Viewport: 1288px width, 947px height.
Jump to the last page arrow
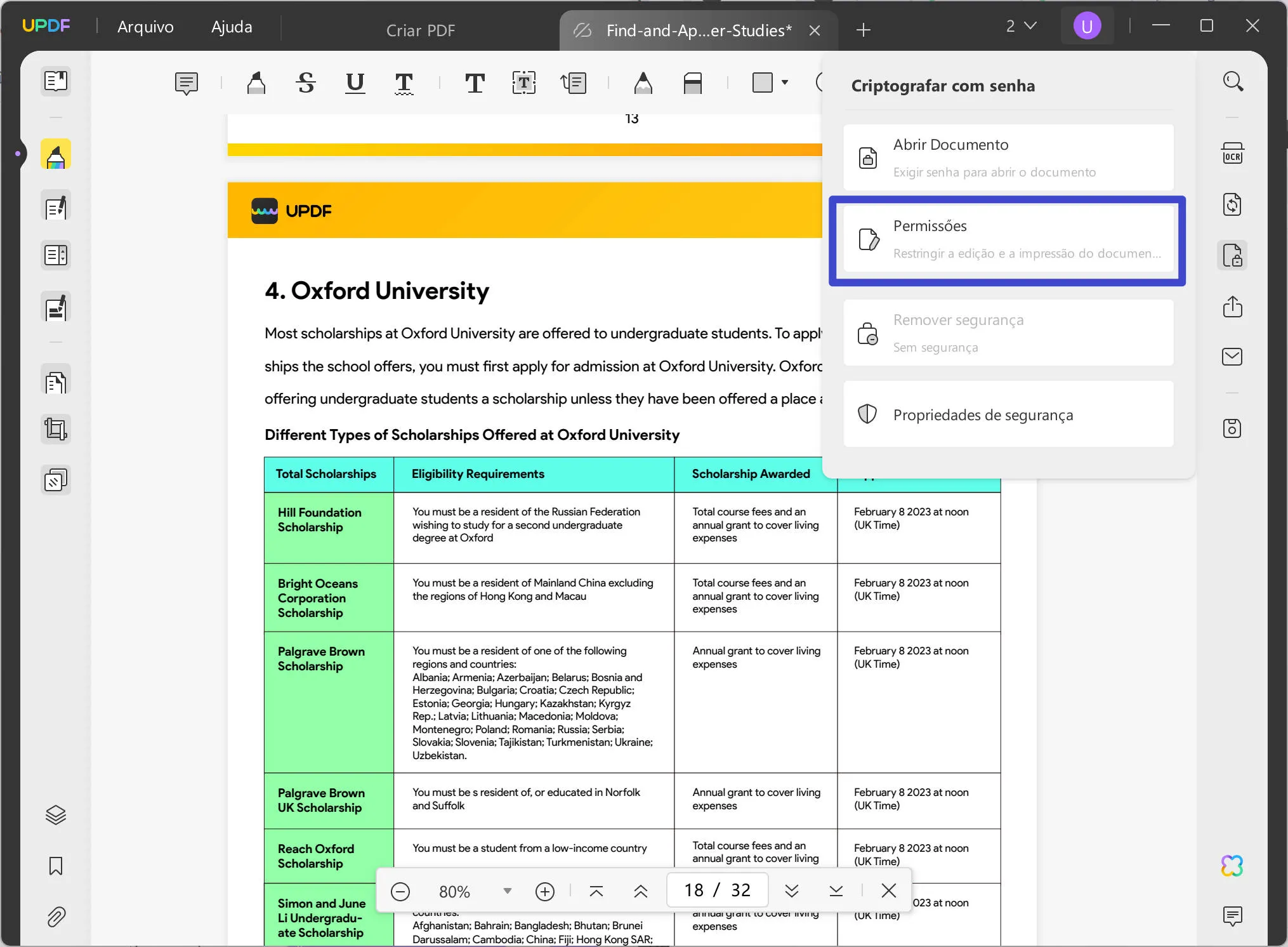tap(836, 891)
